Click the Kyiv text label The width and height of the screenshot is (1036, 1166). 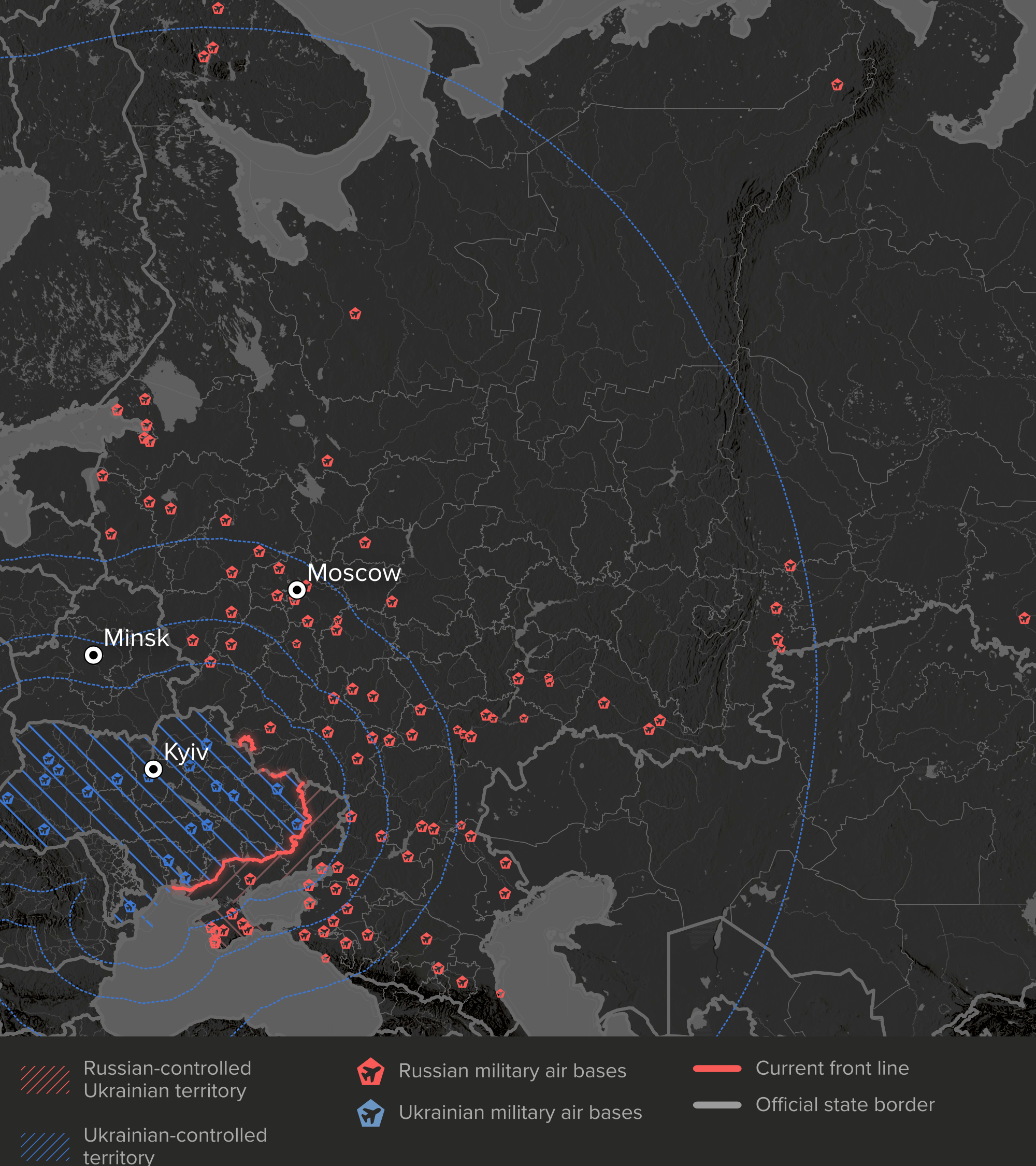point(186,752)
